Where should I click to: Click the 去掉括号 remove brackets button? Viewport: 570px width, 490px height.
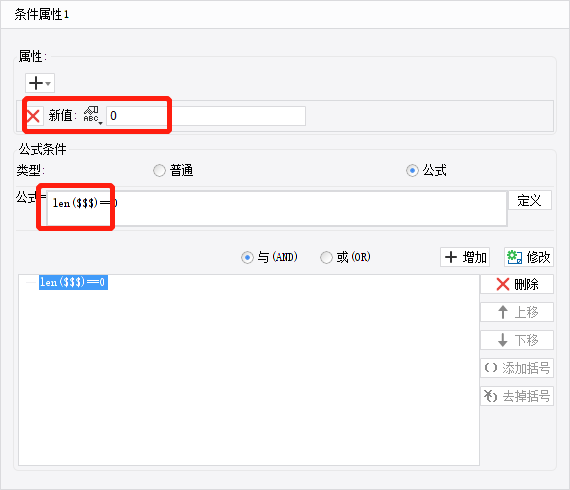(x=517, y=396)
